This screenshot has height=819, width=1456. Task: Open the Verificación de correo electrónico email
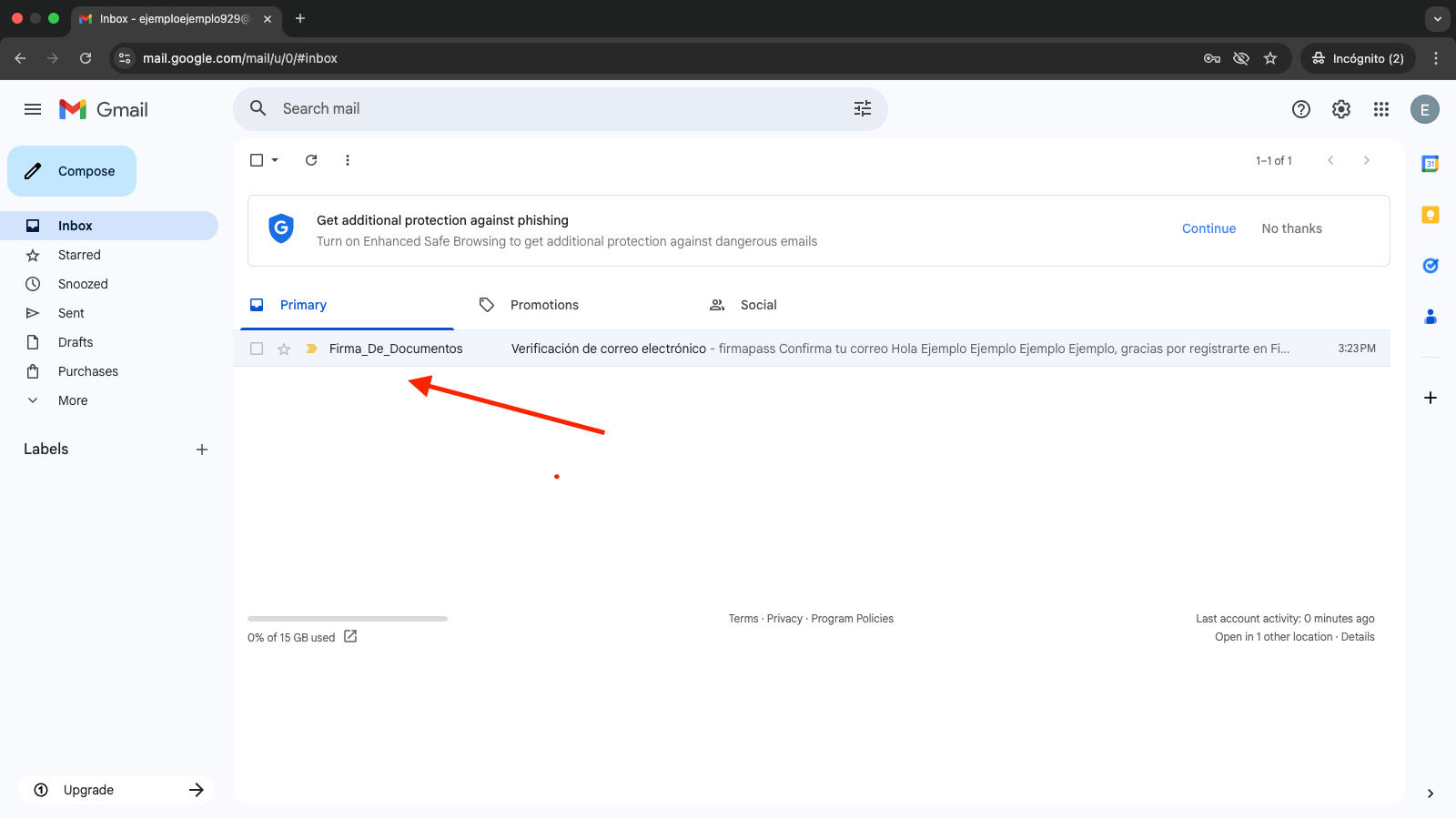click(x=812, y=349)
